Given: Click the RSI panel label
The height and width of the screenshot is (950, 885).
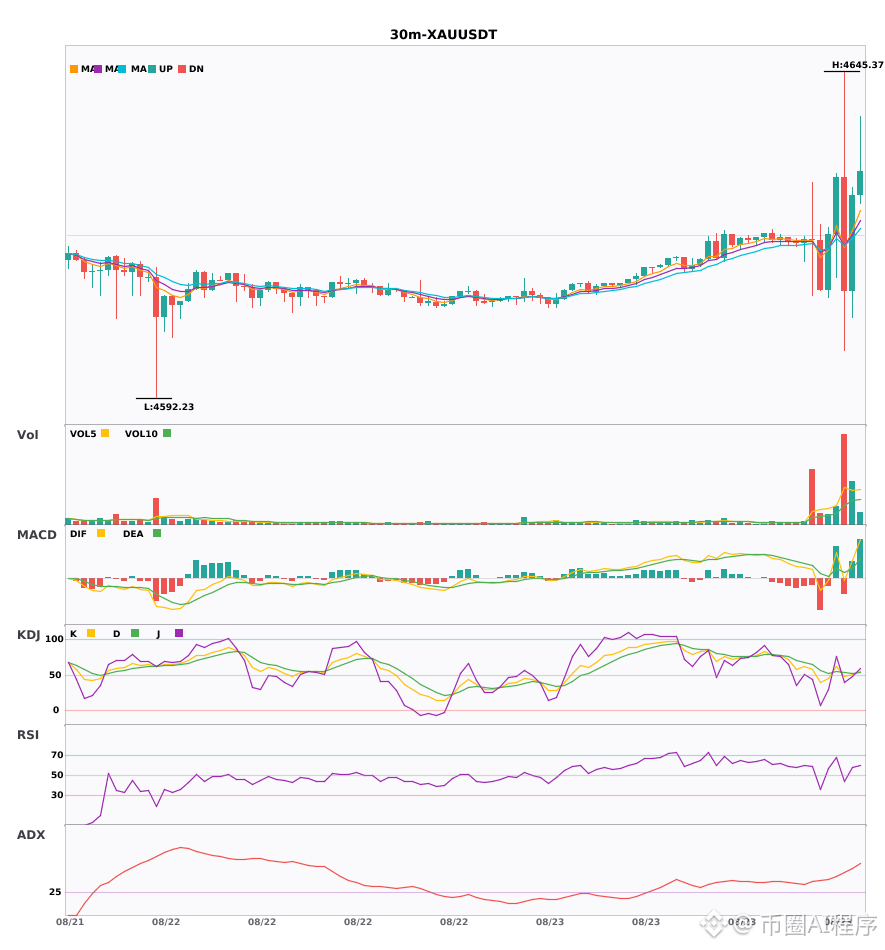Looking at the screenshot, I should click(x=28, y=735).
